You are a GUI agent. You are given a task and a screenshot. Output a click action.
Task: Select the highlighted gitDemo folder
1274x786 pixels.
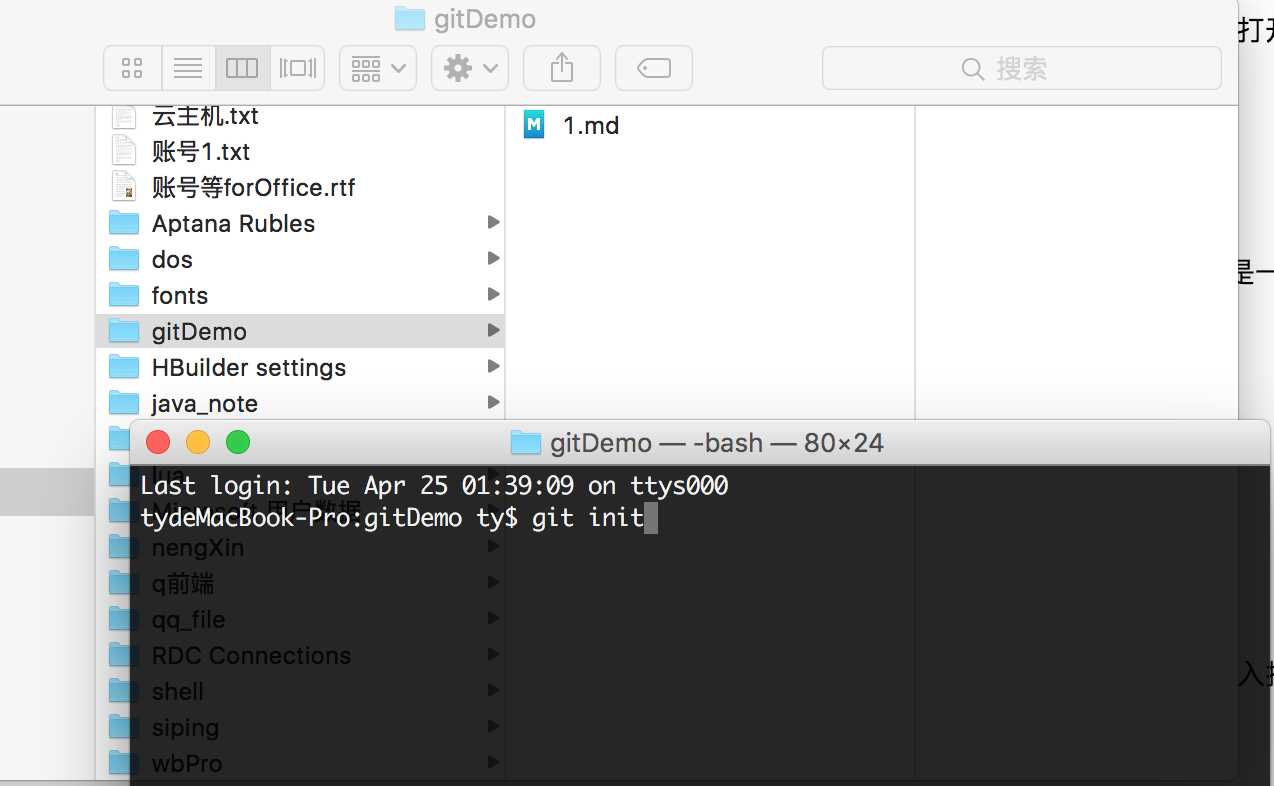point(199,332)
